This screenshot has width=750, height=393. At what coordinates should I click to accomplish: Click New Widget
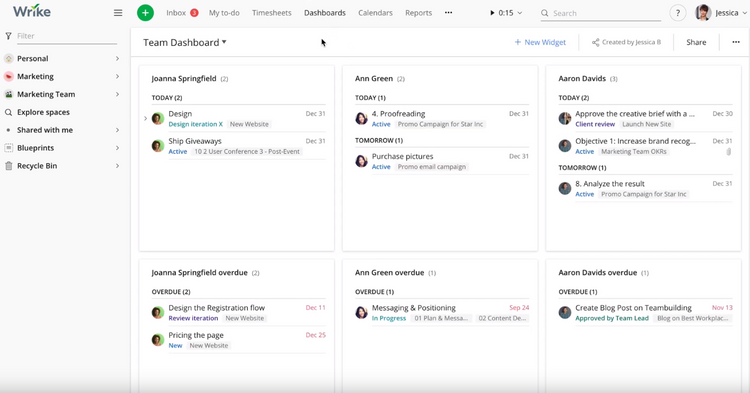(540, 42)
